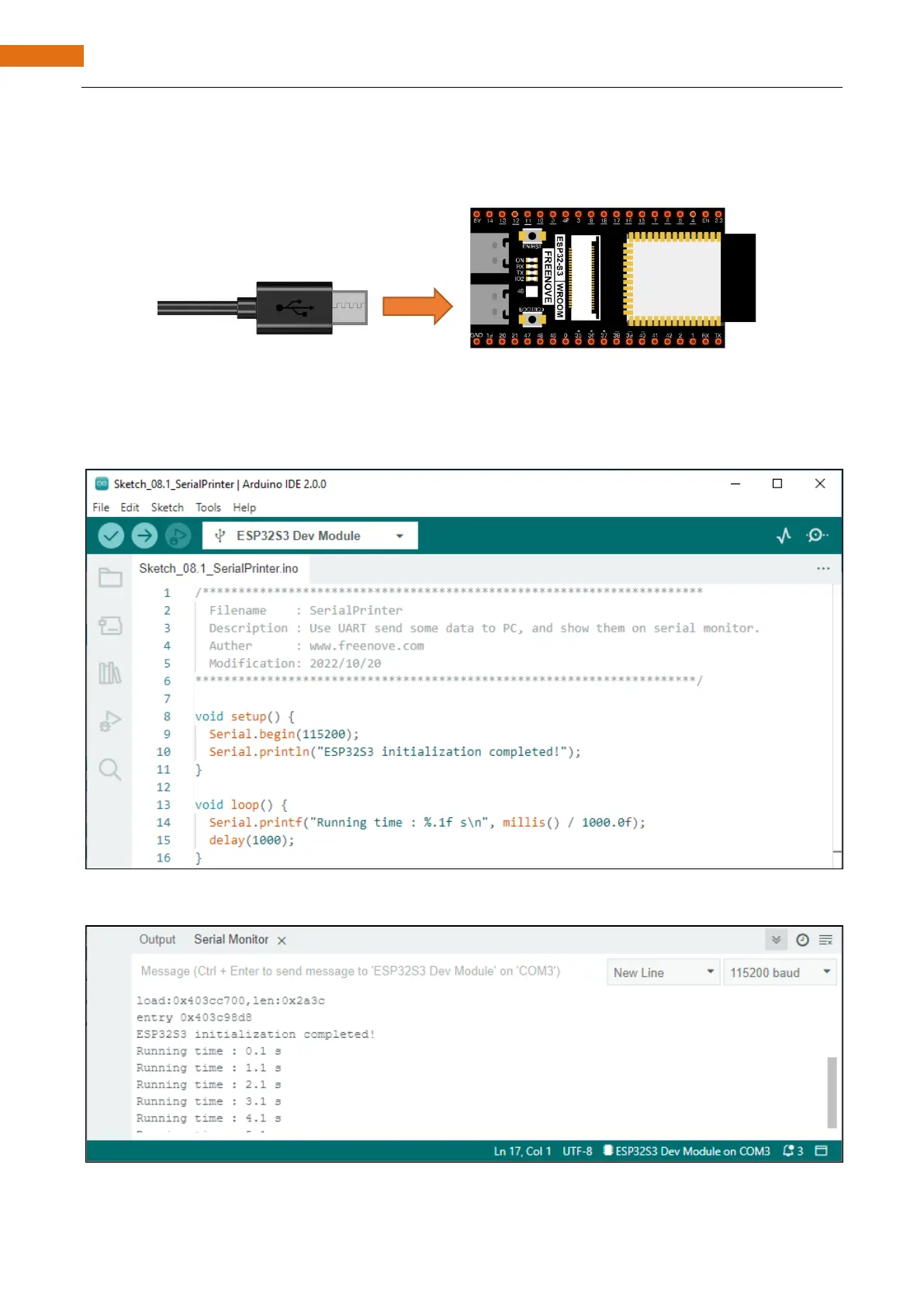Open the Sketch menu
Viewport: 924px width, 1307px height.
coord(168,508)
